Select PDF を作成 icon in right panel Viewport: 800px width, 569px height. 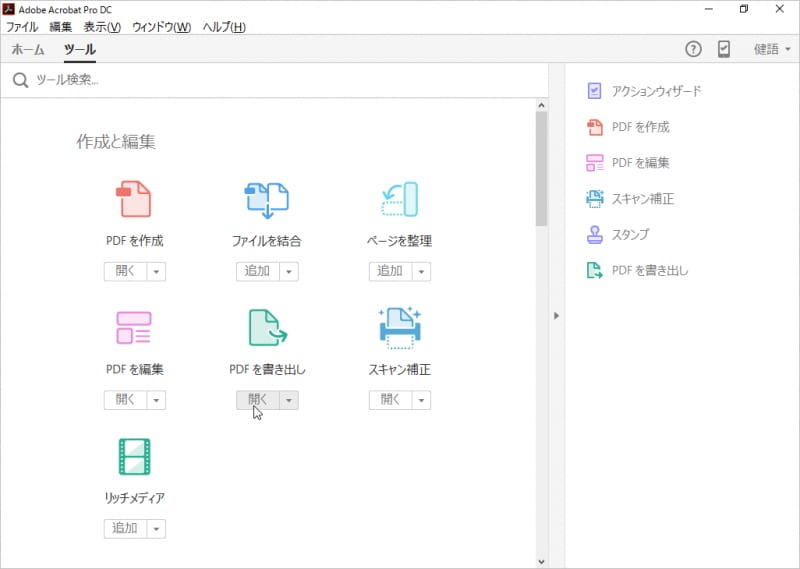click(x=594, y=127)
